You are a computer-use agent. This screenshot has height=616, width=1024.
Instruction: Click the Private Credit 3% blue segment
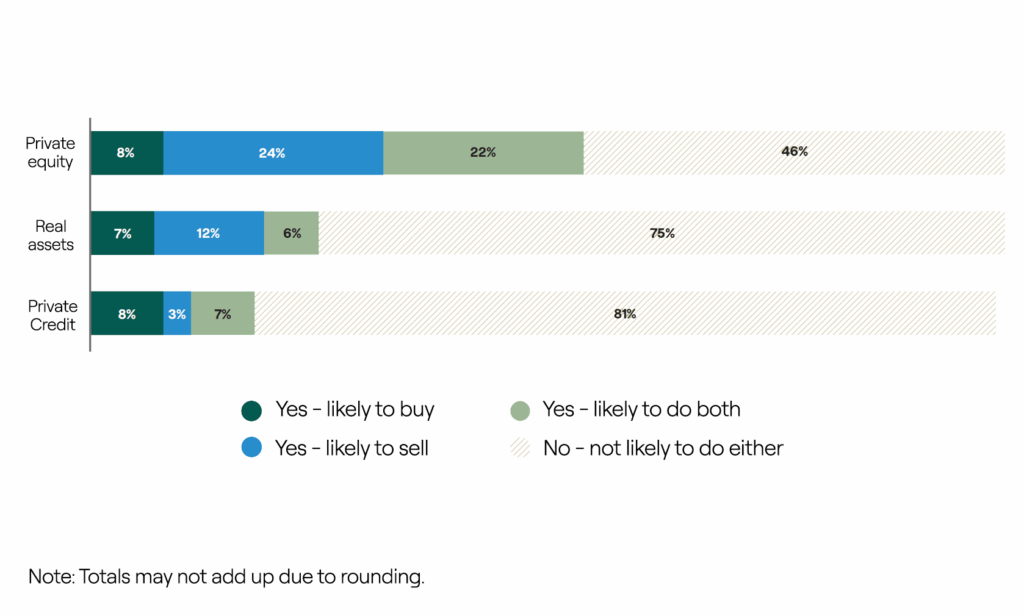click(x=177, y=314)
